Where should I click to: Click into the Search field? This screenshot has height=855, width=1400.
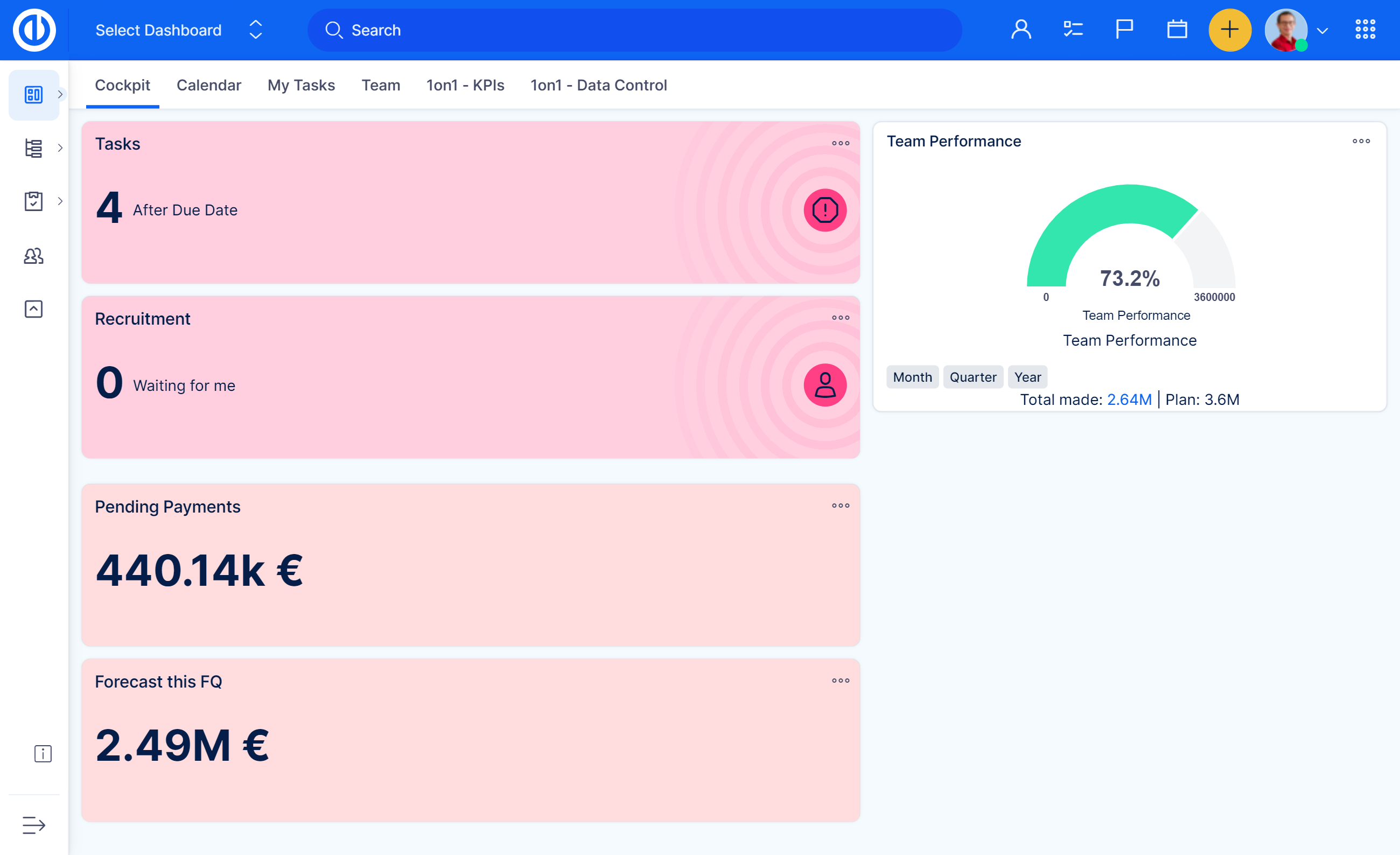[634, 30]
